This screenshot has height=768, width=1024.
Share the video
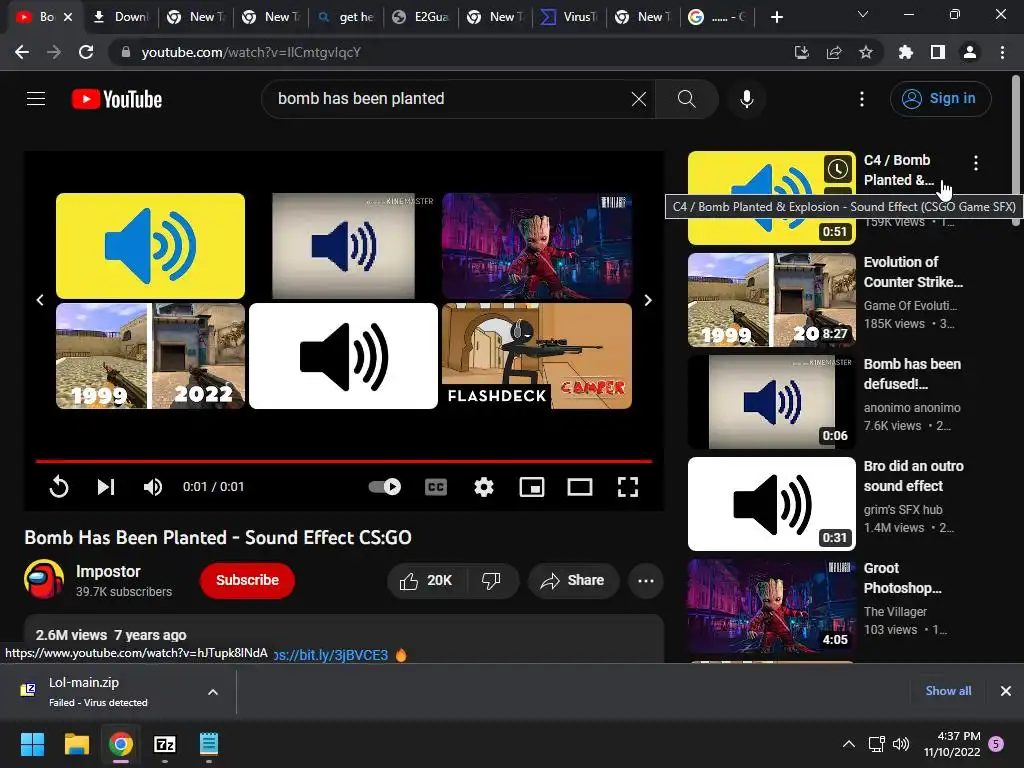[x=573, y=581]
